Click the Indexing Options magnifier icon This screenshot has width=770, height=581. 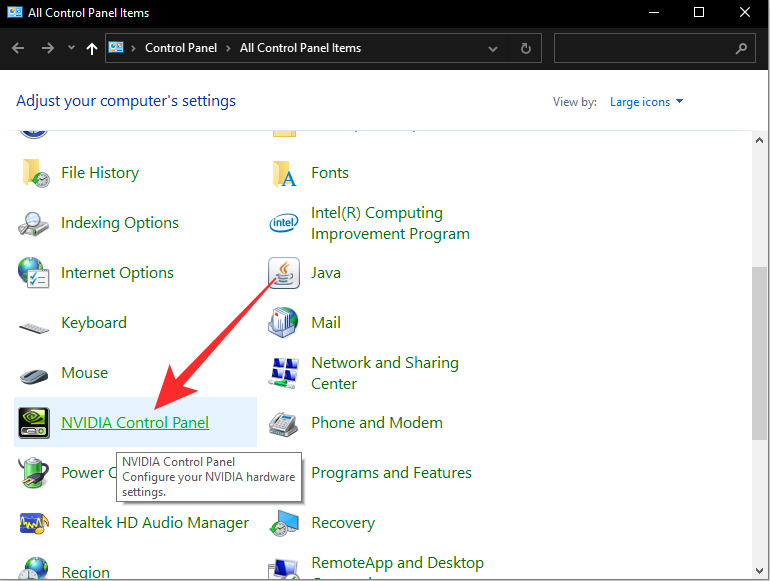pos(35,223)
